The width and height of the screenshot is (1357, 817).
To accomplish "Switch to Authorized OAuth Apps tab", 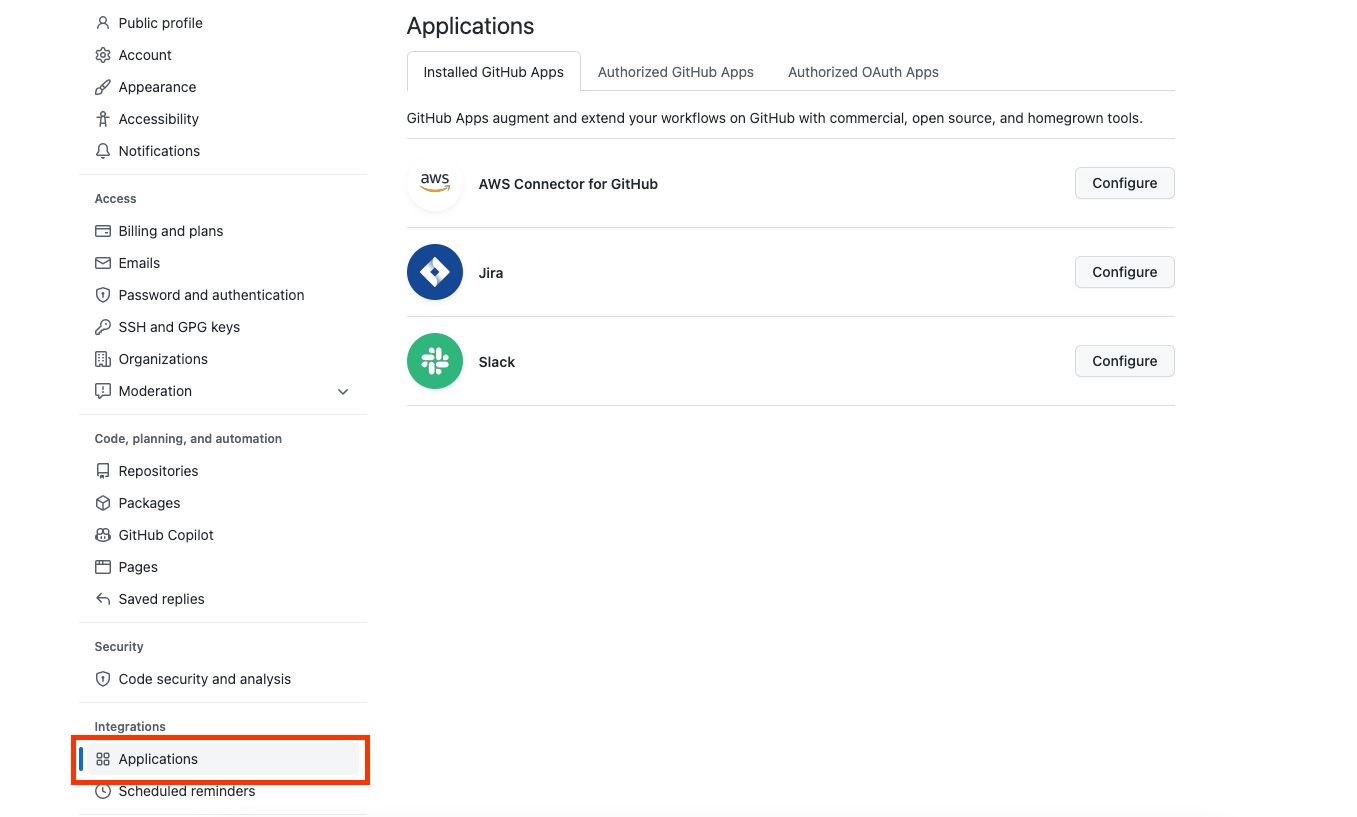I will [x=863, y=72].
